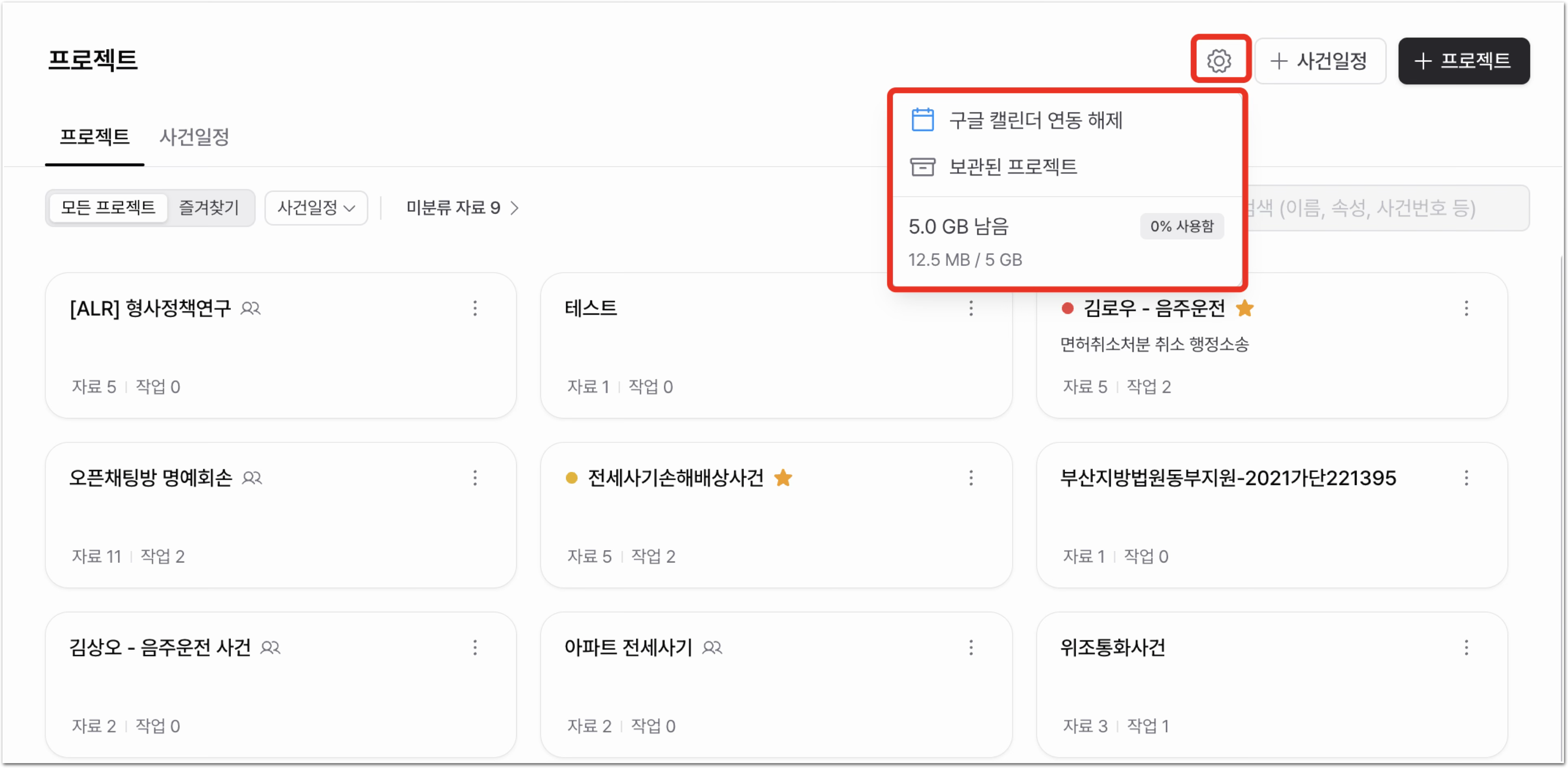Click the red status dot on 김로우 - 음주운전
Viewport: 1568px width, 768px height.
pos(1067,308)
